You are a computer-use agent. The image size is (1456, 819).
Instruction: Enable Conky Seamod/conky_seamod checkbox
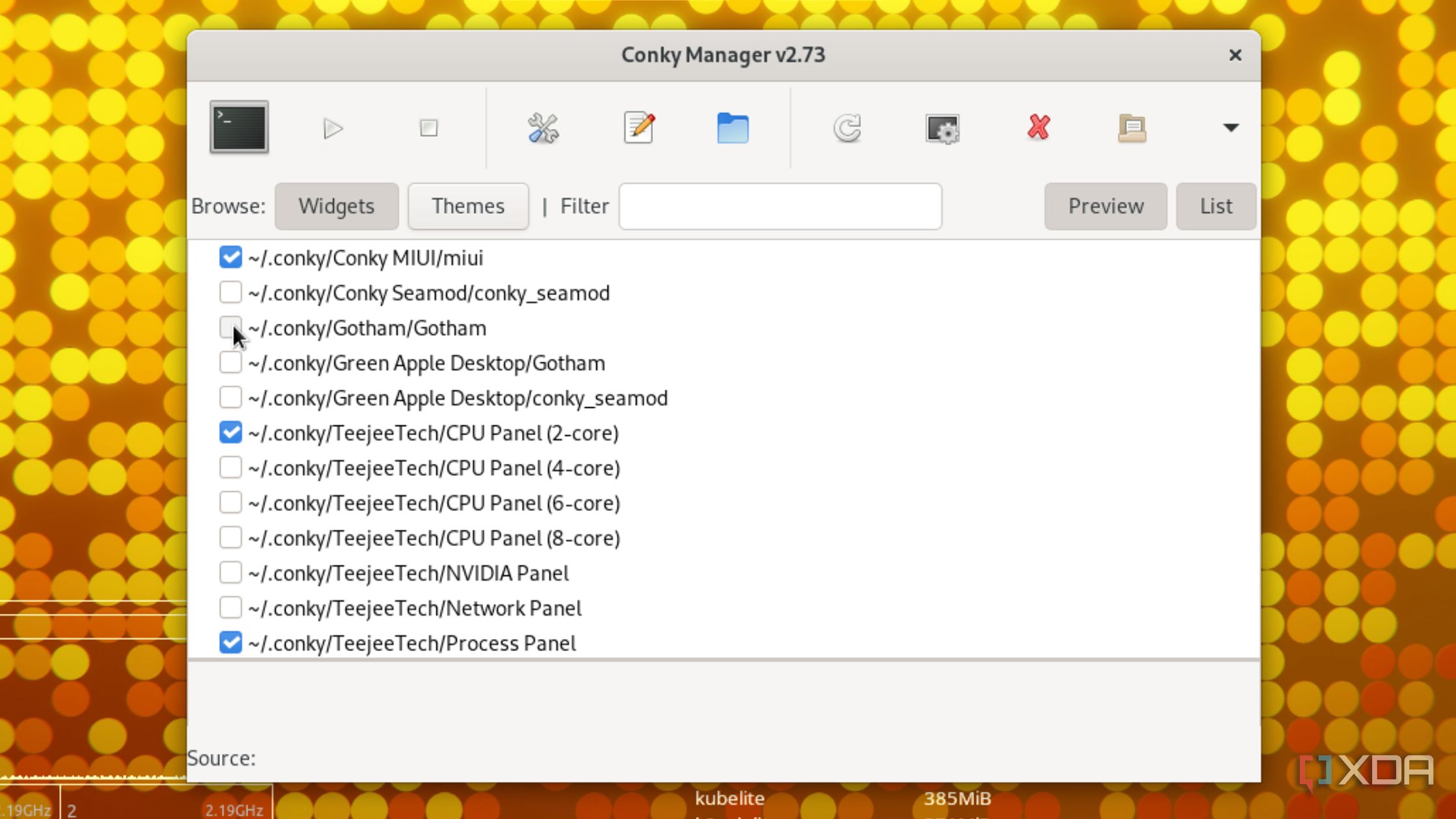pos(230,292)
